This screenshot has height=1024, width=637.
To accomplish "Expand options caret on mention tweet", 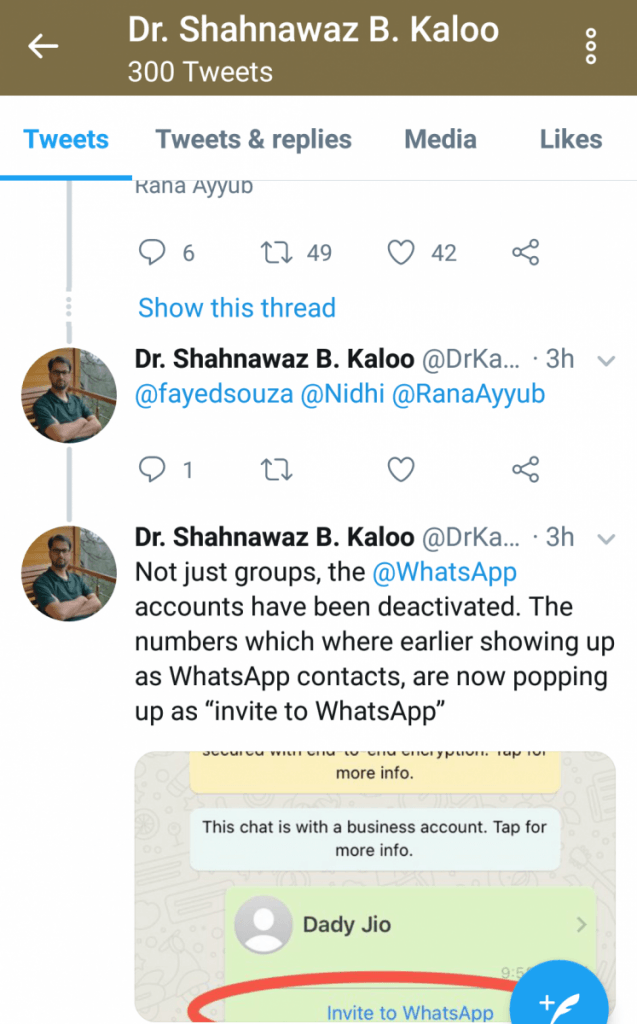I will click(605, 361).
